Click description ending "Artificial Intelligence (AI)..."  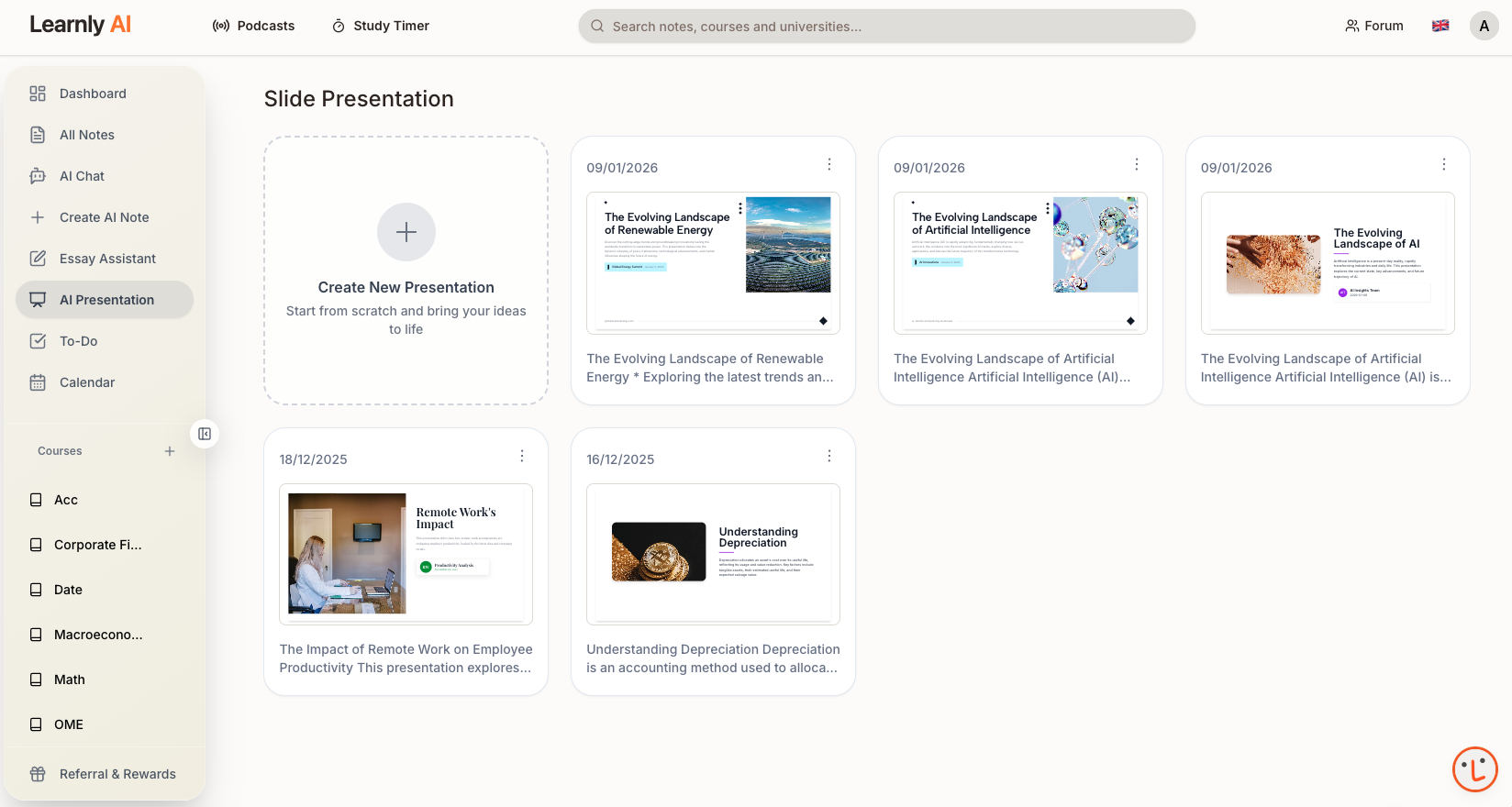point(1012,368)
